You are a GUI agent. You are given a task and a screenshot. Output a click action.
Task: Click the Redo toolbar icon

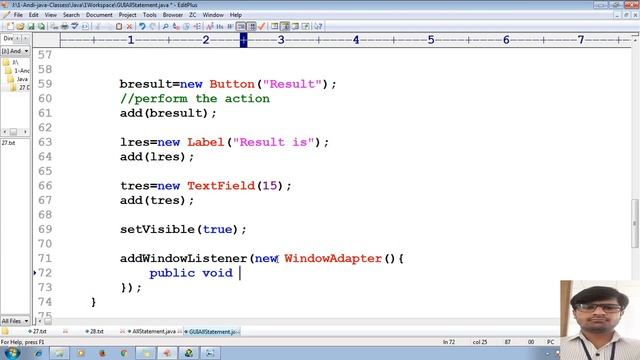click(153, 27)
